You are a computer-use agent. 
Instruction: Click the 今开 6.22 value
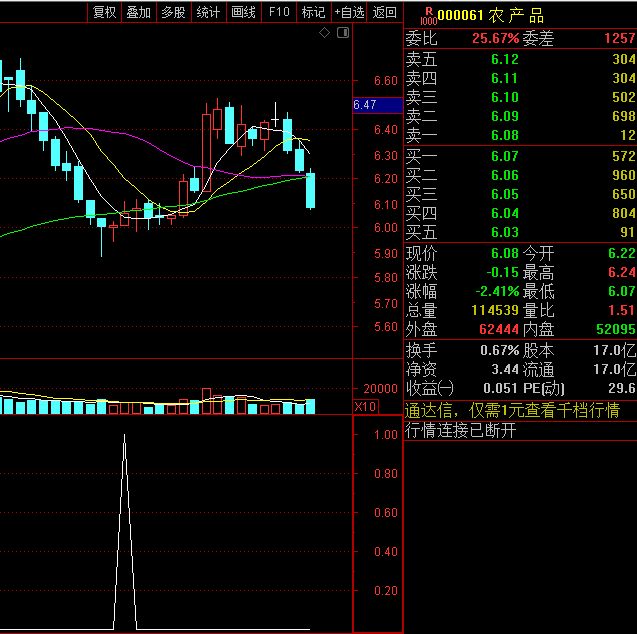622,253
